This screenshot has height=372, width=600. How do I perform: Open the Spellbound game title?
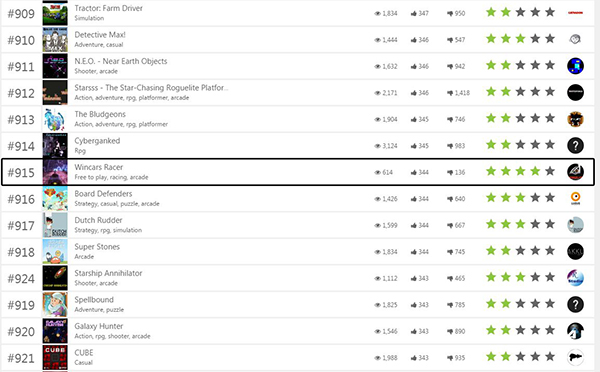click(94, 300)
